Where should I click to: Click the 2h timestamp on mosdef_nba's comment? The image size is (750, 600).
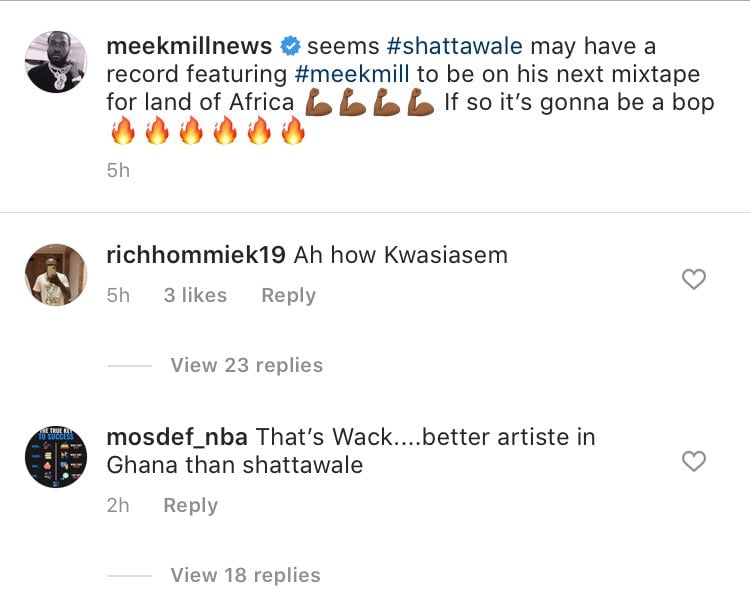(x=118, y=506)
